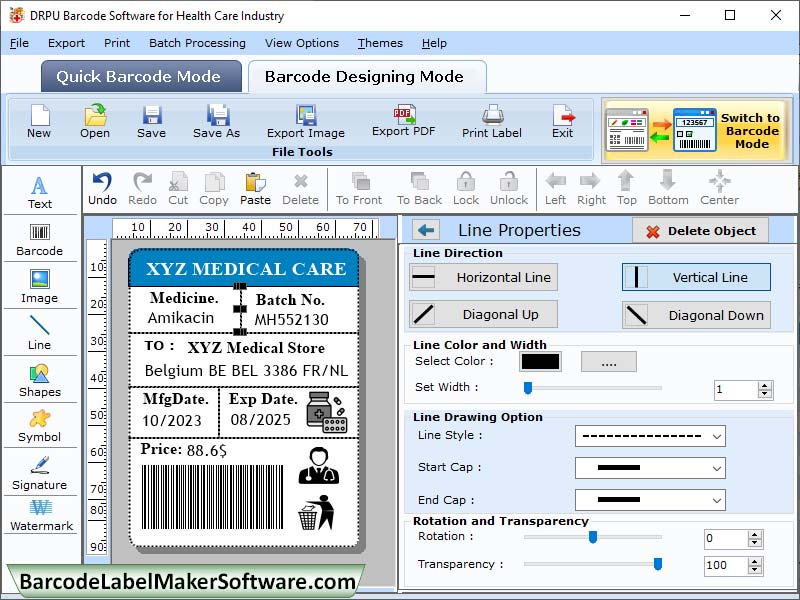Open the Symbol tool
The image size is (800, 600).
(40, 426)
